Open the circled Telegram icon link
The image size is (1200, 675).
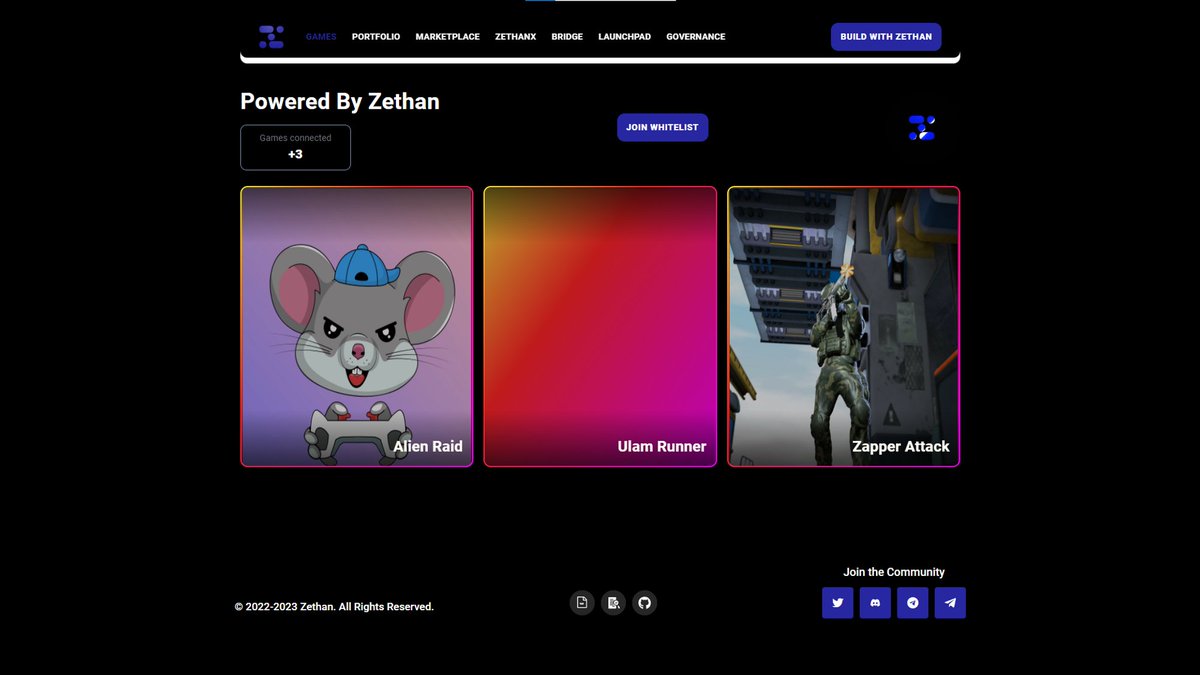[913, 603]
